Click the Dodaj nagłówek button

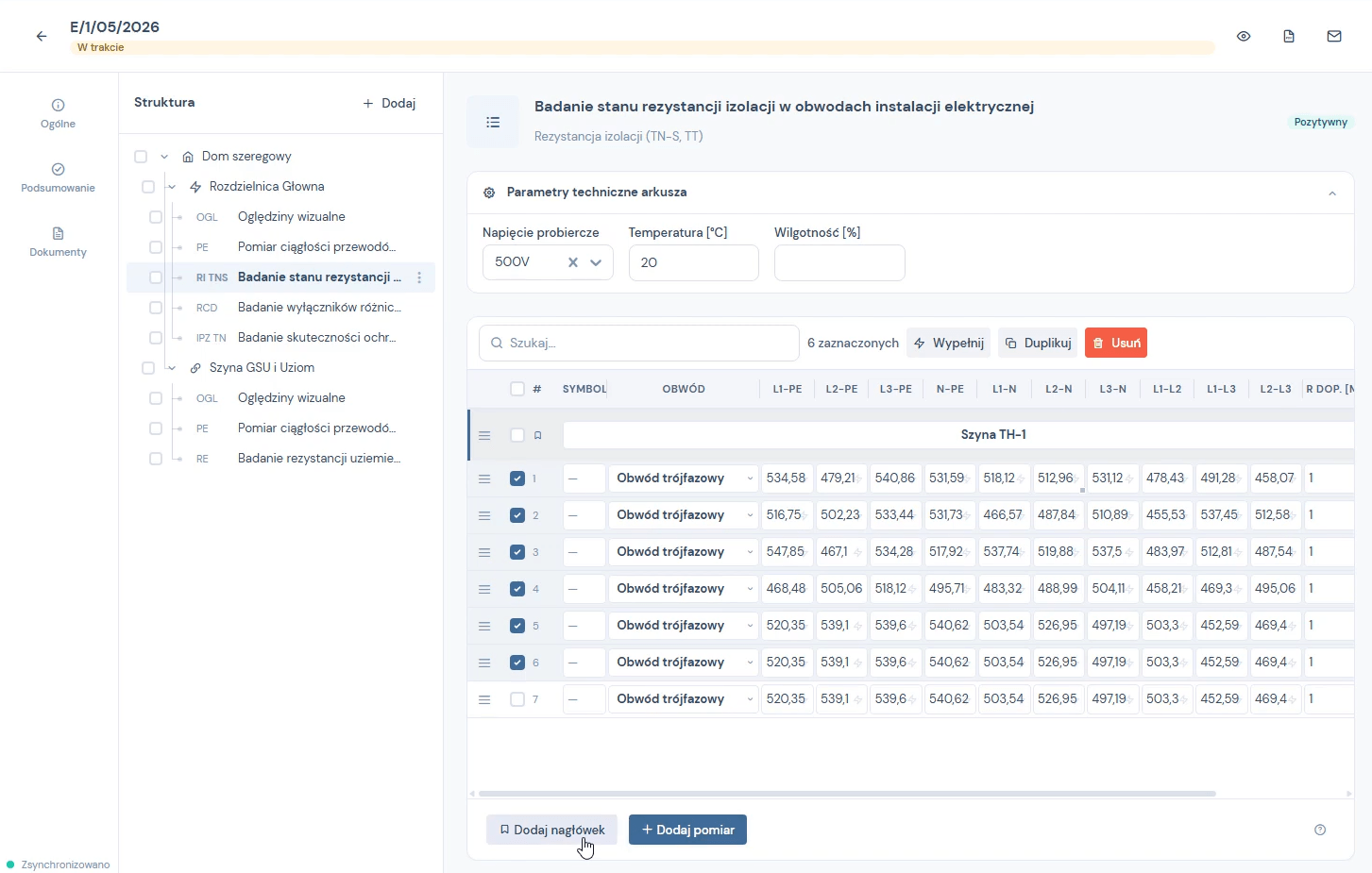click(x=551, y=830)
